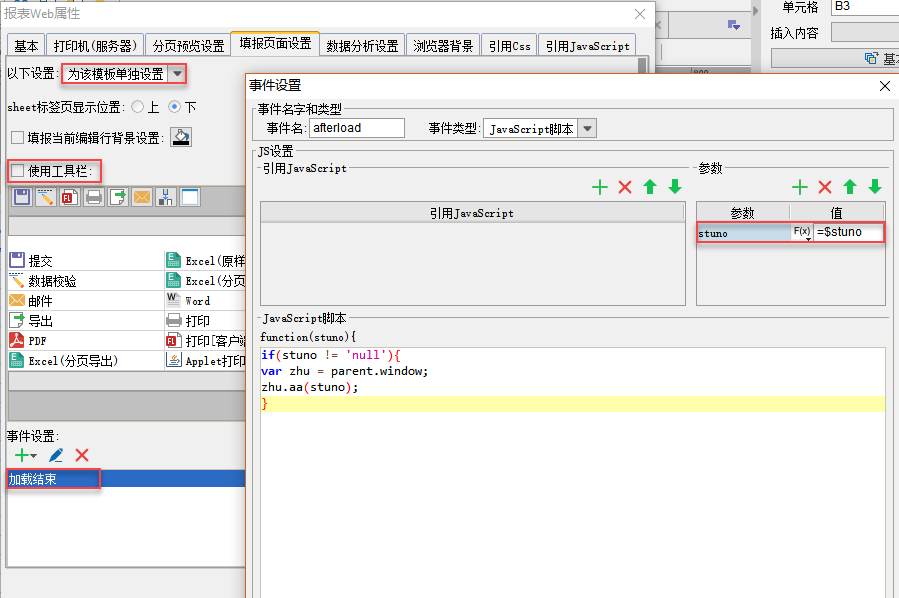
Task: Toggle 填报当前编辑行背景设置 checkbox
Action: 18,138
